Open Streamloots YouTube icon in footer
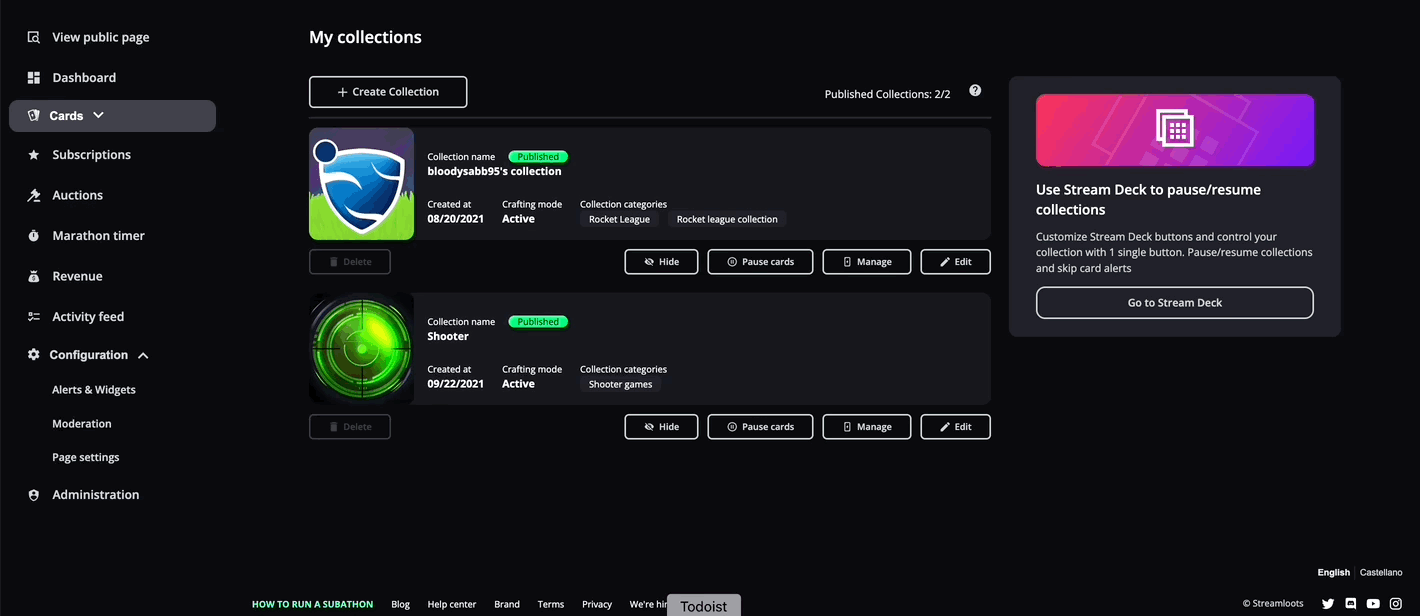This screenshot has width=1420, height=616. click(x=1373, y=604)
